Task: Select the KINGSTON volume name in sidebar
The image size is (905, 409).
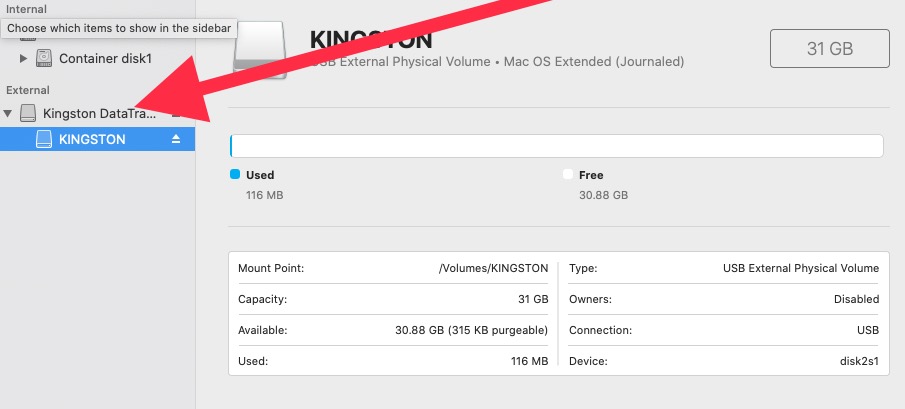Action: [x=92, y=139]
